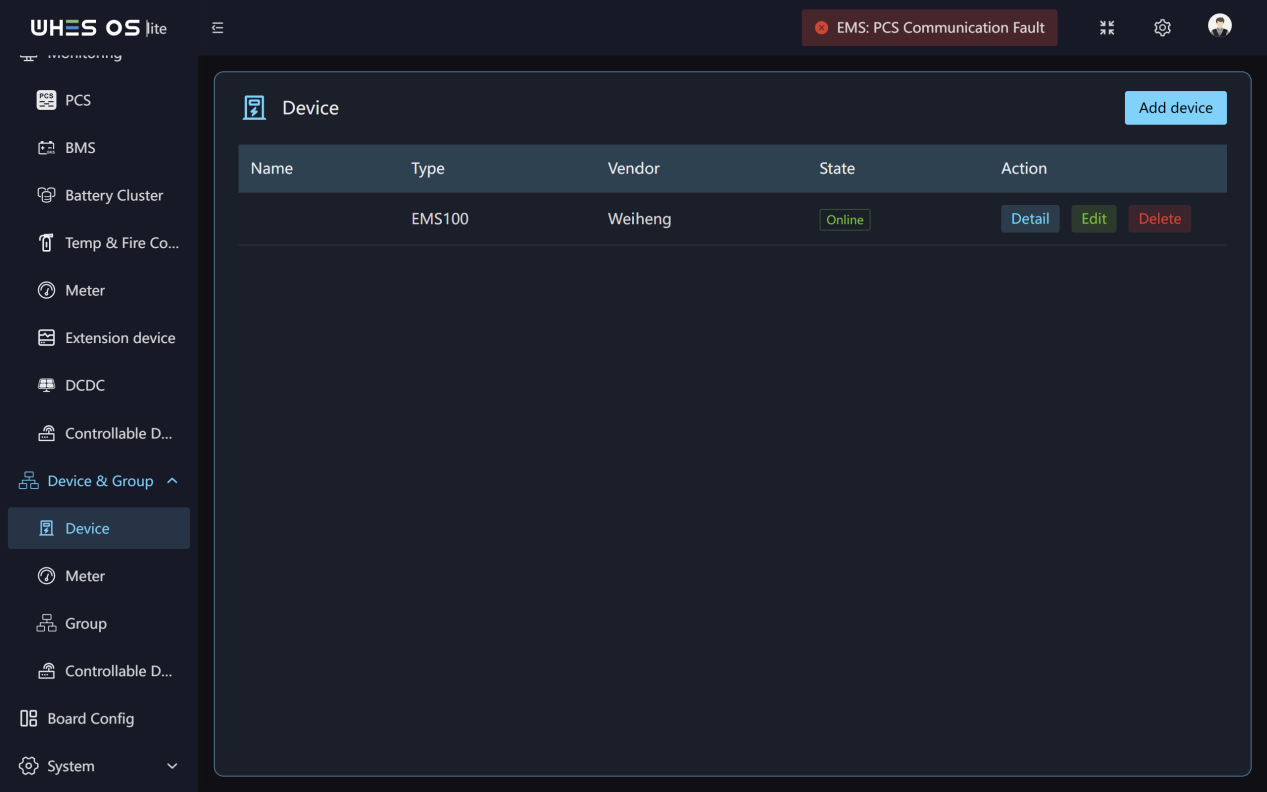Dismiss the PCS Communication Fault alert icon
The width and height of the screenshot is (1267, 792).
click(822, 28)
